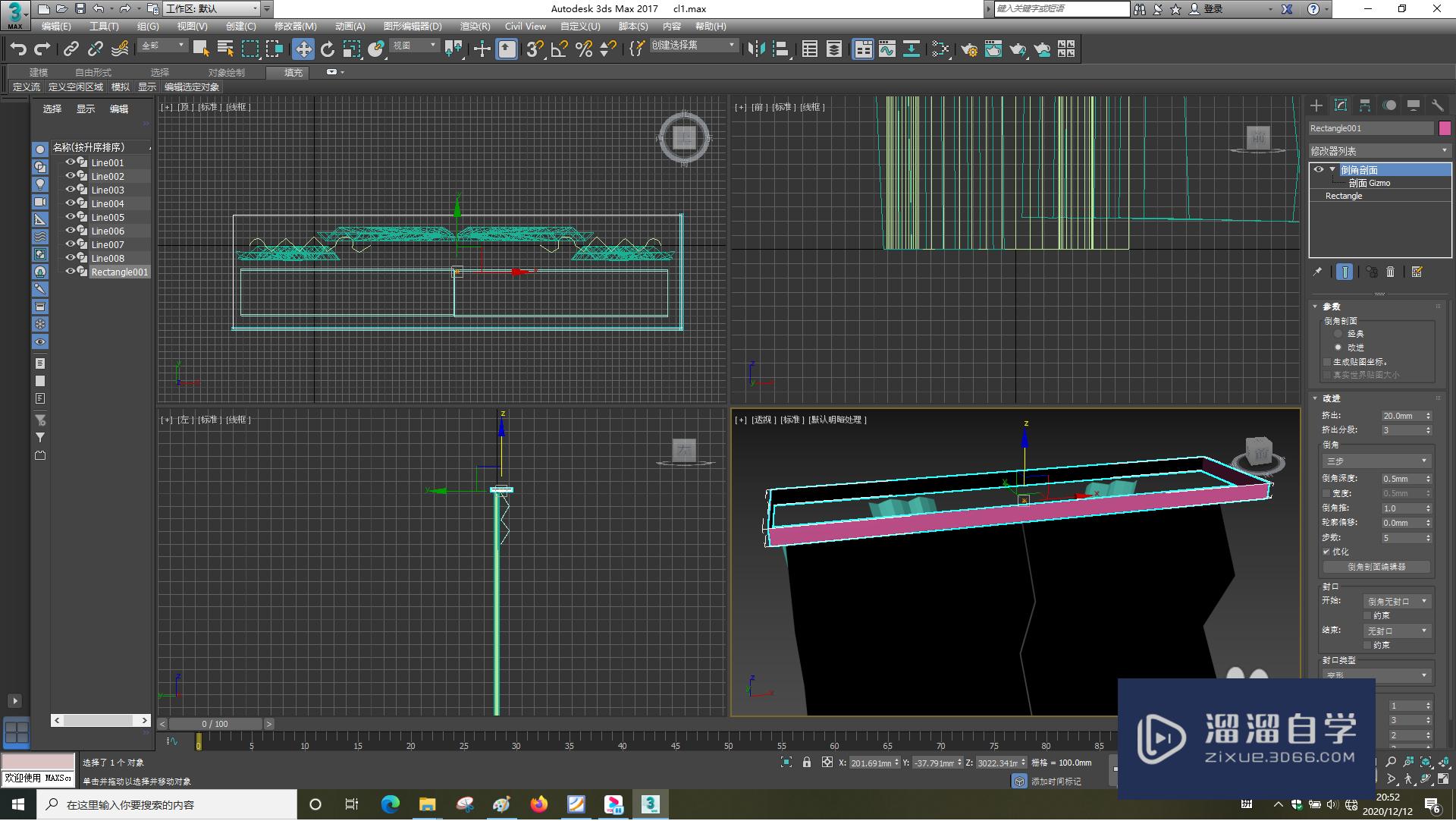Activate the Select and Link tool

pos(71,49)
